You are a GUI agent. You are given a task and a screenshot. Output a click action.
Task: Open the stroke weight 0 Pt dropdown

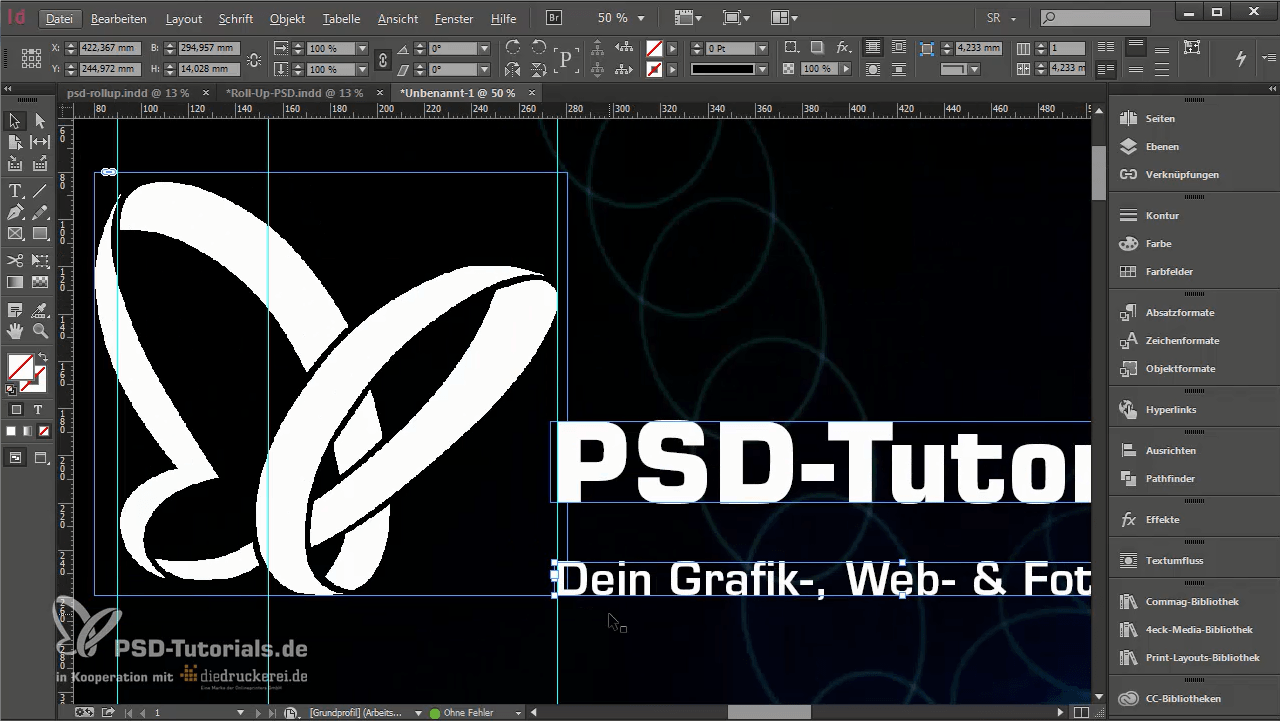click(x=763, y=48)
